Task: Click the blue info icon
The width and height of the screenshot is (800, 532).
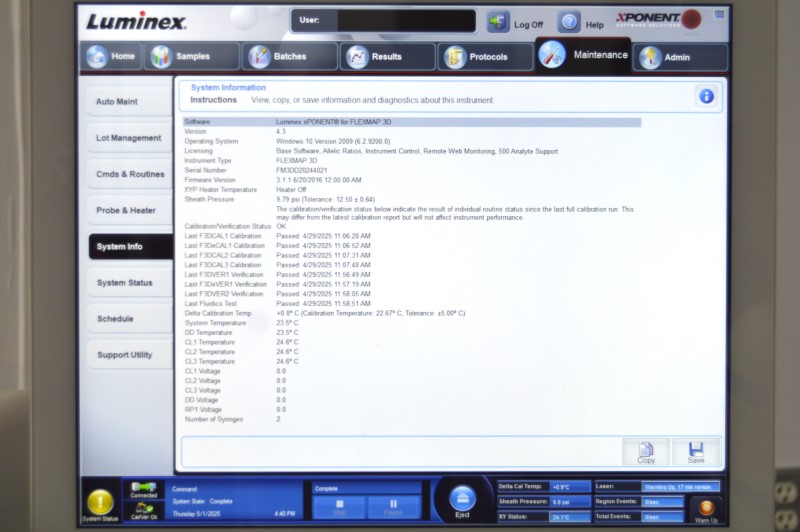Action: [706, 96]
